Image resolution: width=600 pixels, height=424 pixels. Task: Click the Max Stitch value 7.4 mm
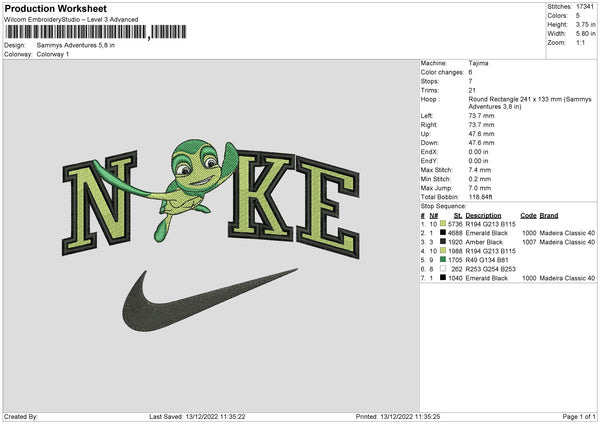pos(479,170)
